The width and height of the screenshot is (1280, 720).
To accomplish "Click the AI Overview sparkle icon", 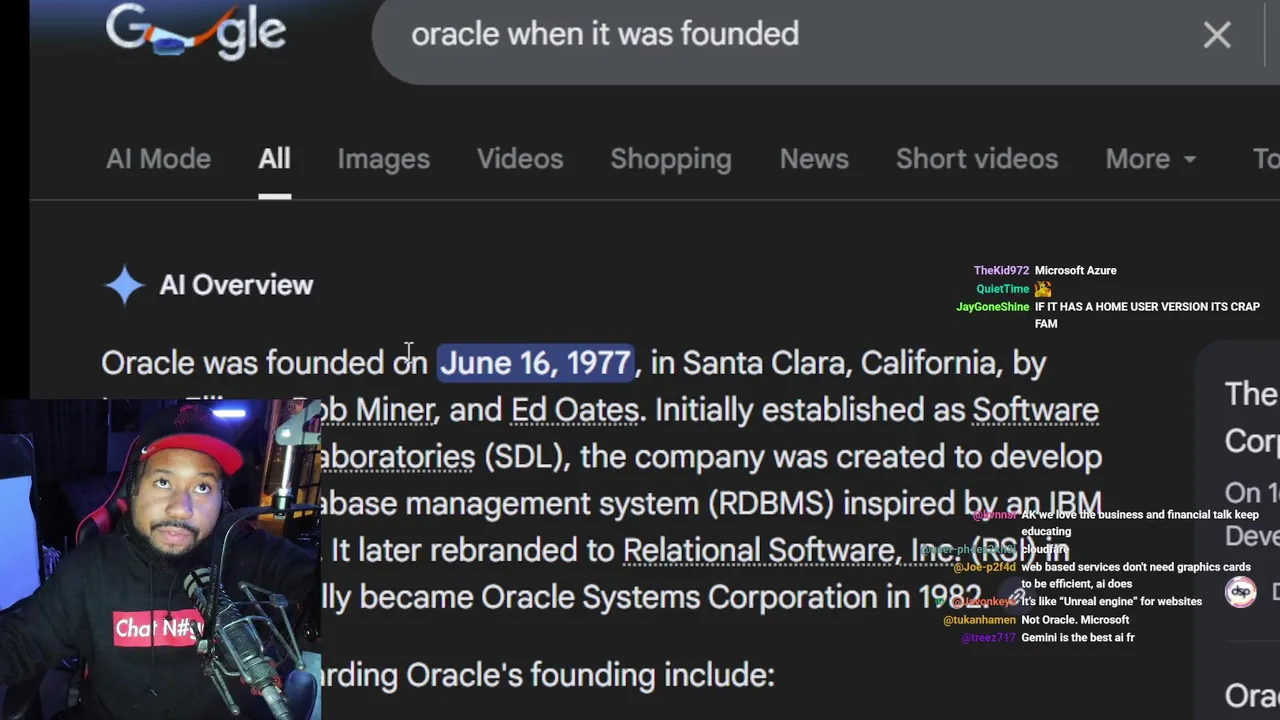I will coord(125,285).
